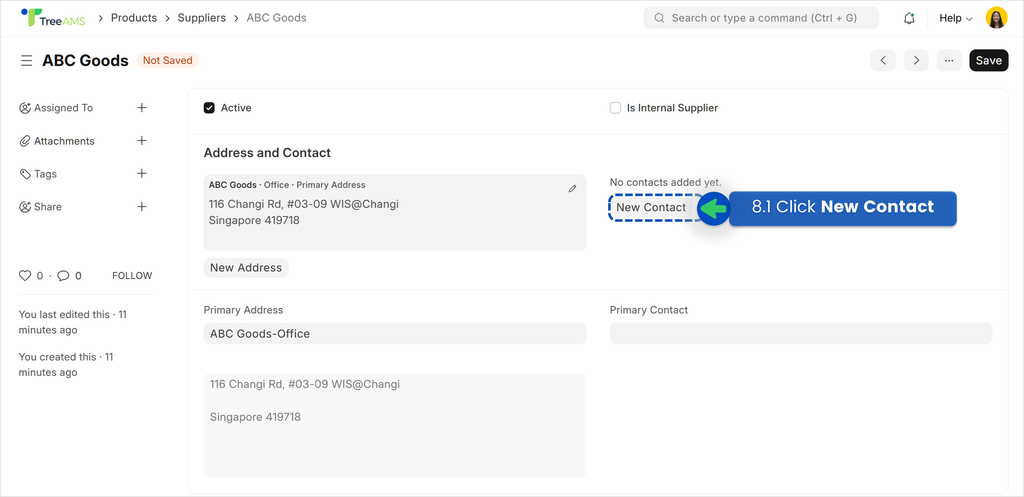Image resolution: width=1024 pixels, height=497 pixels.
Task: Click the Address and Contact section heading
Action: [267, 153]
